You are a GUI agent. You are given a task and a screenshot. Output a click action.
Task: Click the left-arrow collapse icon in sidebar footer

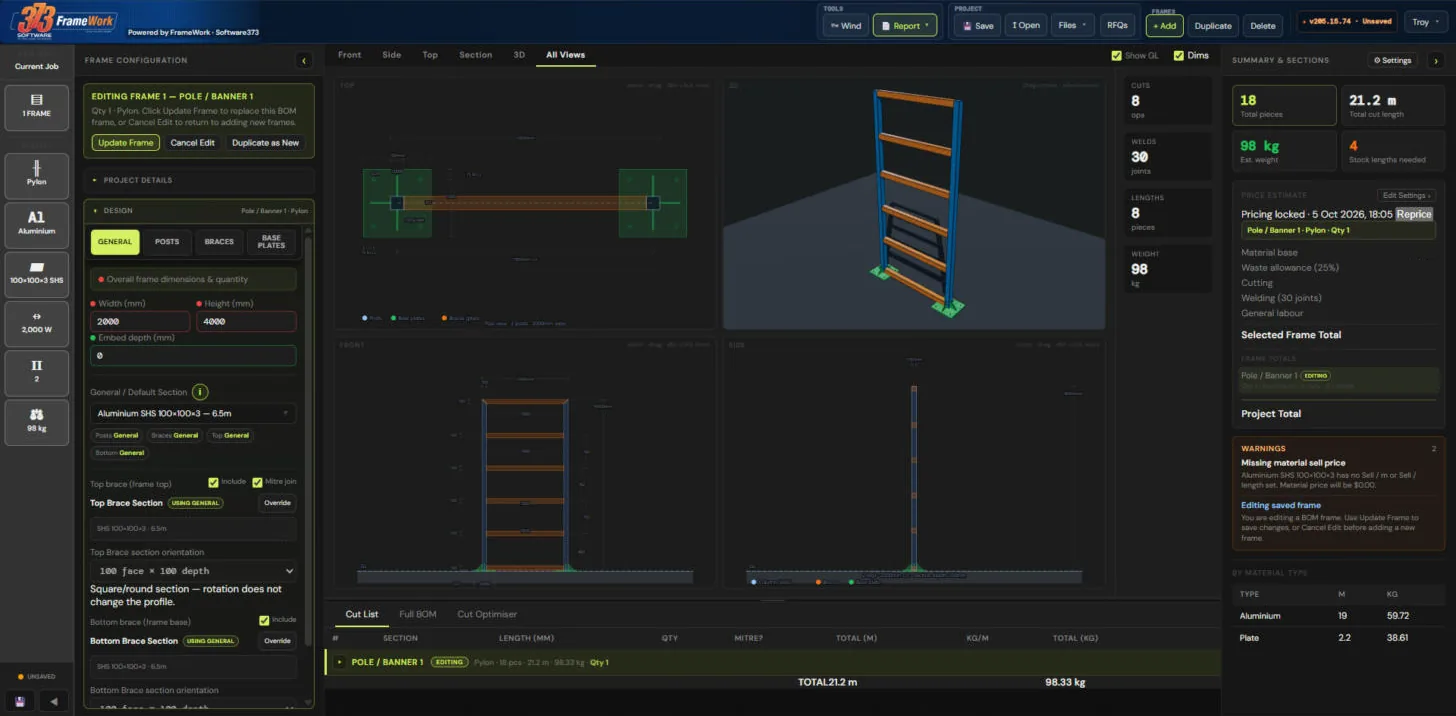(53, 701)
